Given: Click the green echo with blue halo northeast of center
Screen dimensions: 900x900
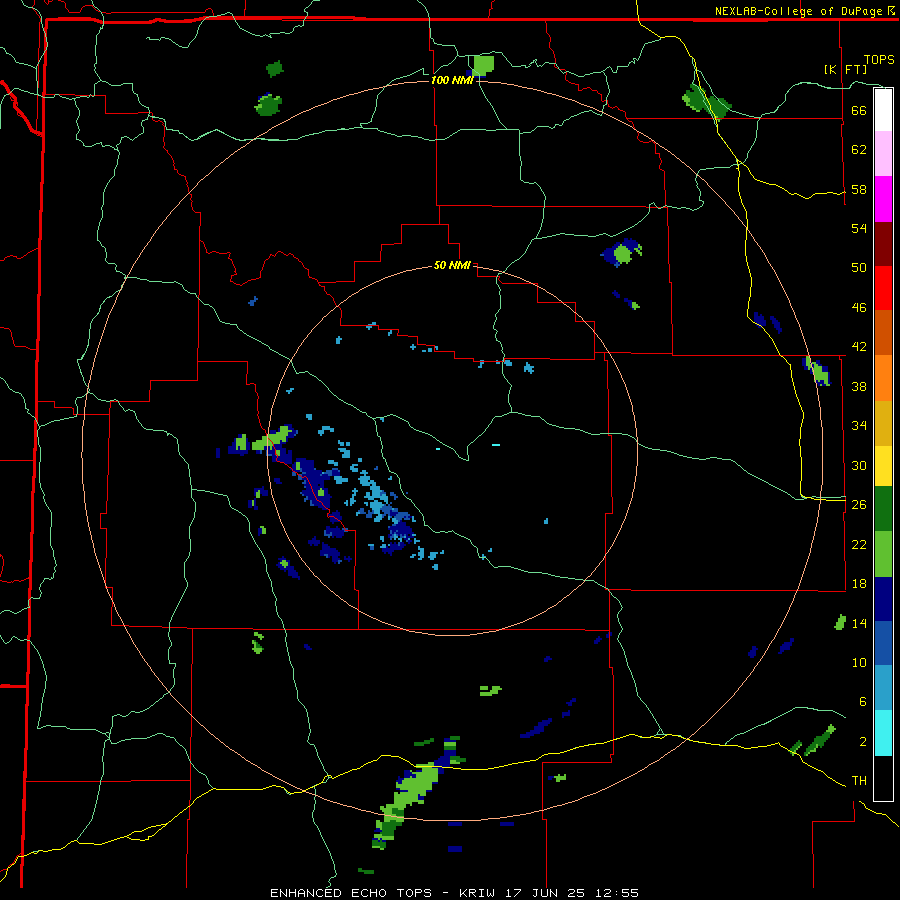Looking at the screenshot, I should point(622,253).
